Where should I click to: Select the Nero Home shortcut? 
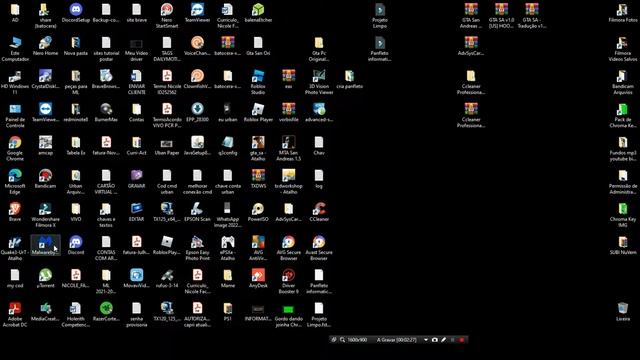[45, 46]
